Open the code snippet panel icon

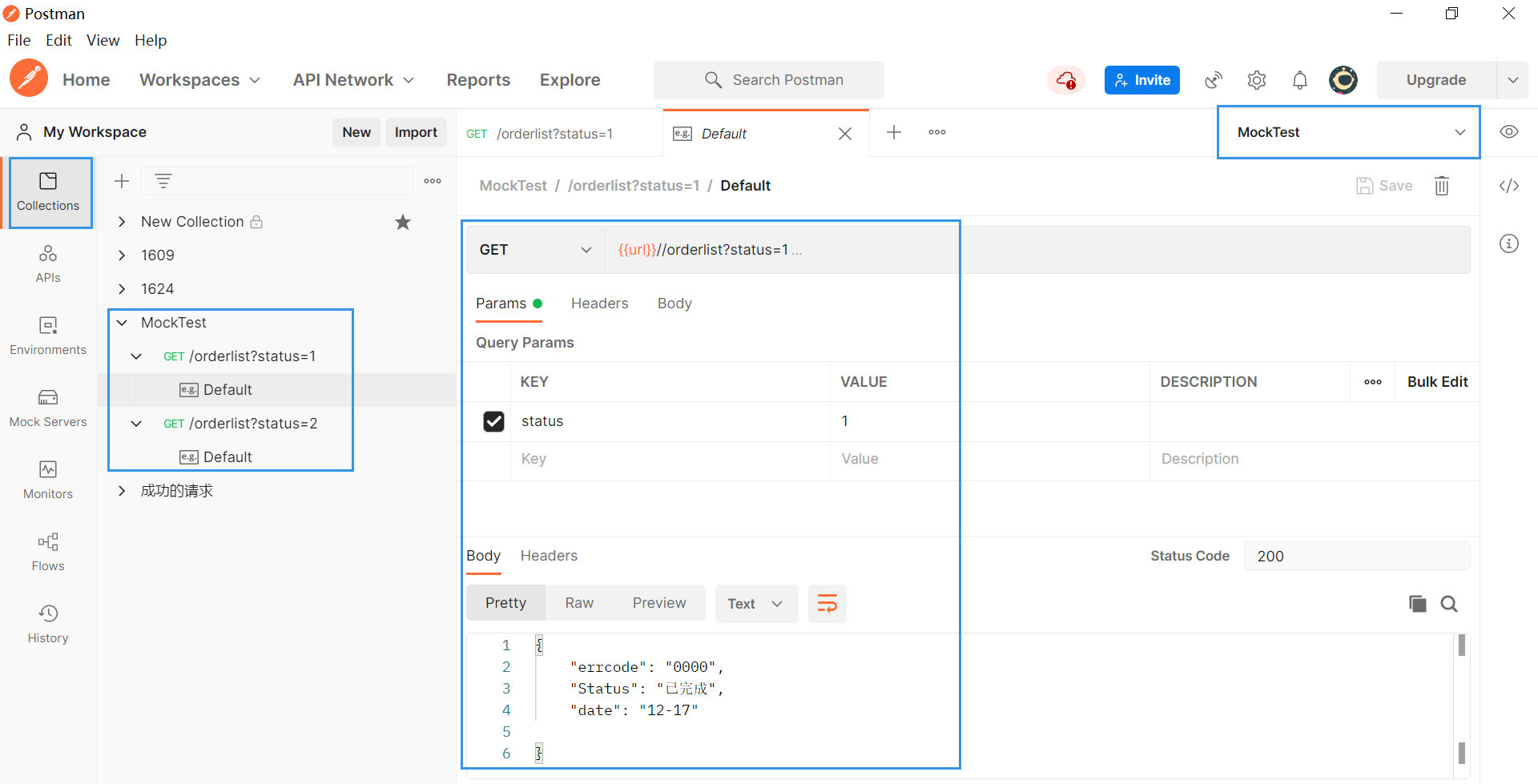click(x=1509, y=186)
